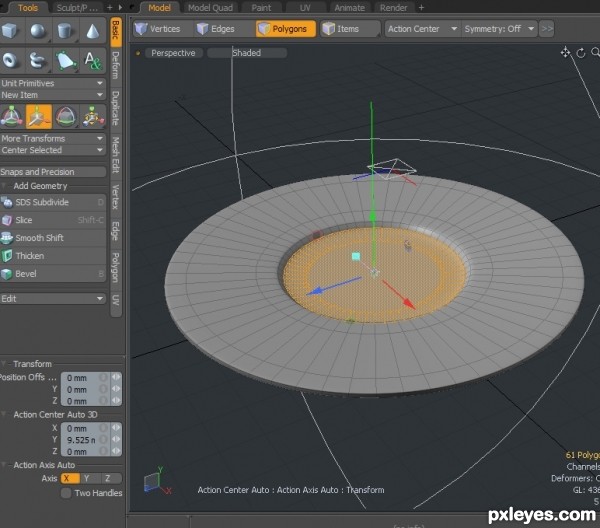Add a new layout tab with plus
The height and width of the screenshot is (528, 600).
coord(421,8)
